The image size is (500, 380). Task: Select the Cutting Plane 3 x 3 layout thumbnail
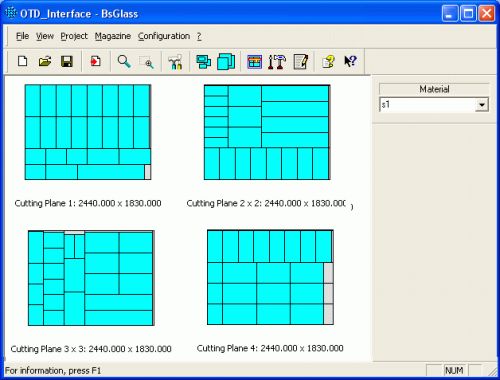(91, 278)
